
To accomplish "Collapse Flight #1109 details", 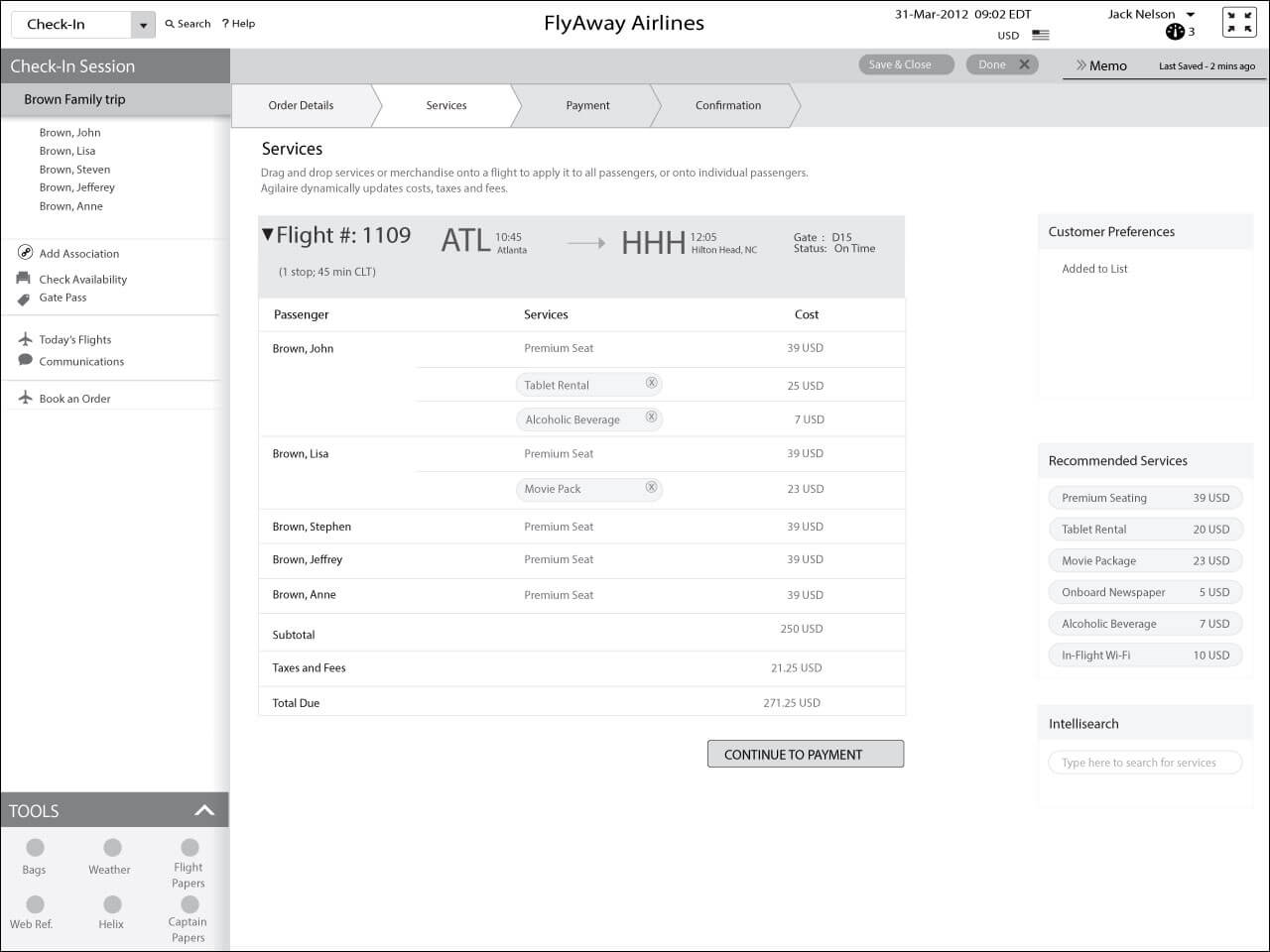I will [266, 235].
